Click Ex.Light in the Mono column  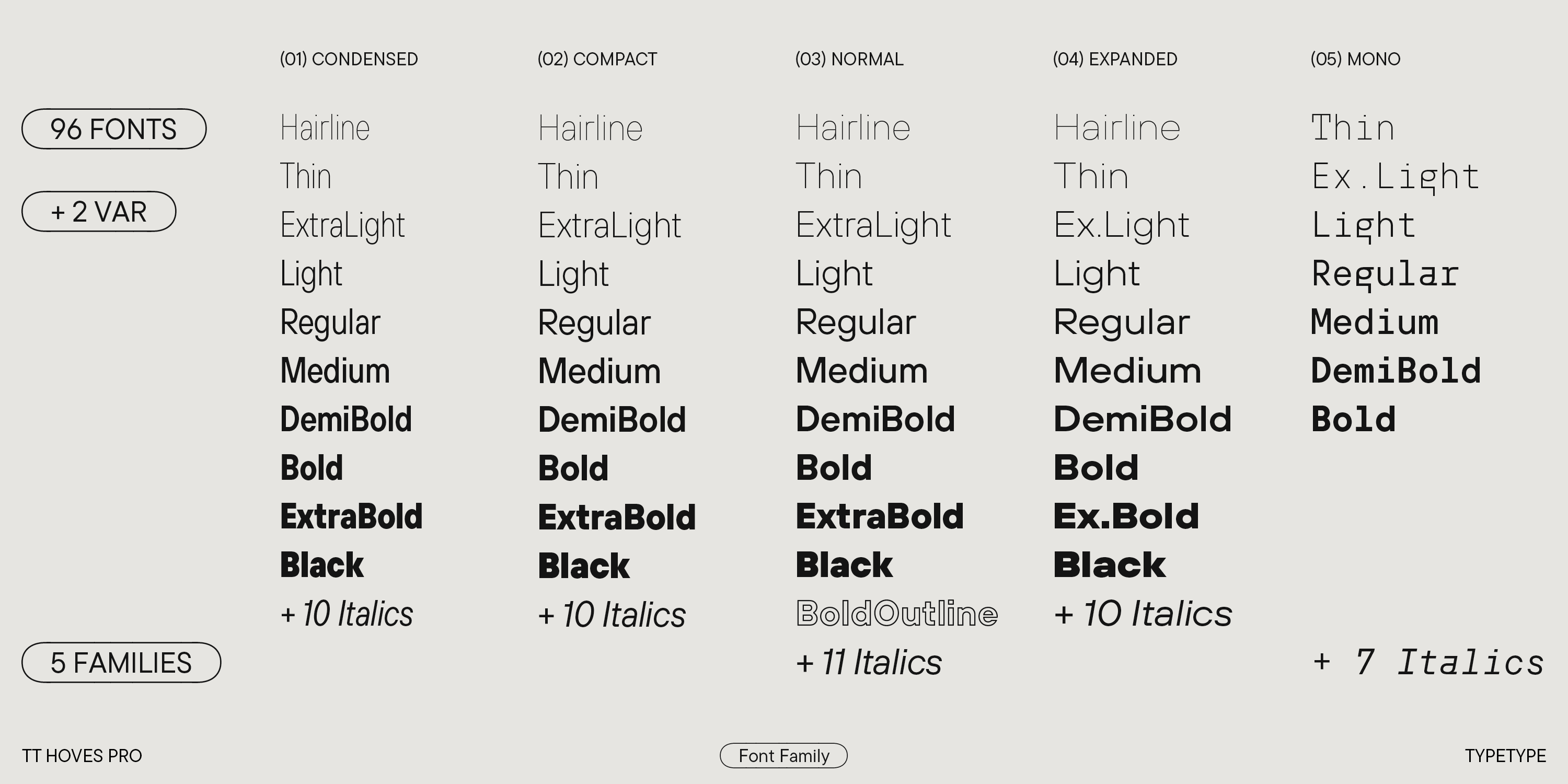(x=1395, y=177)
